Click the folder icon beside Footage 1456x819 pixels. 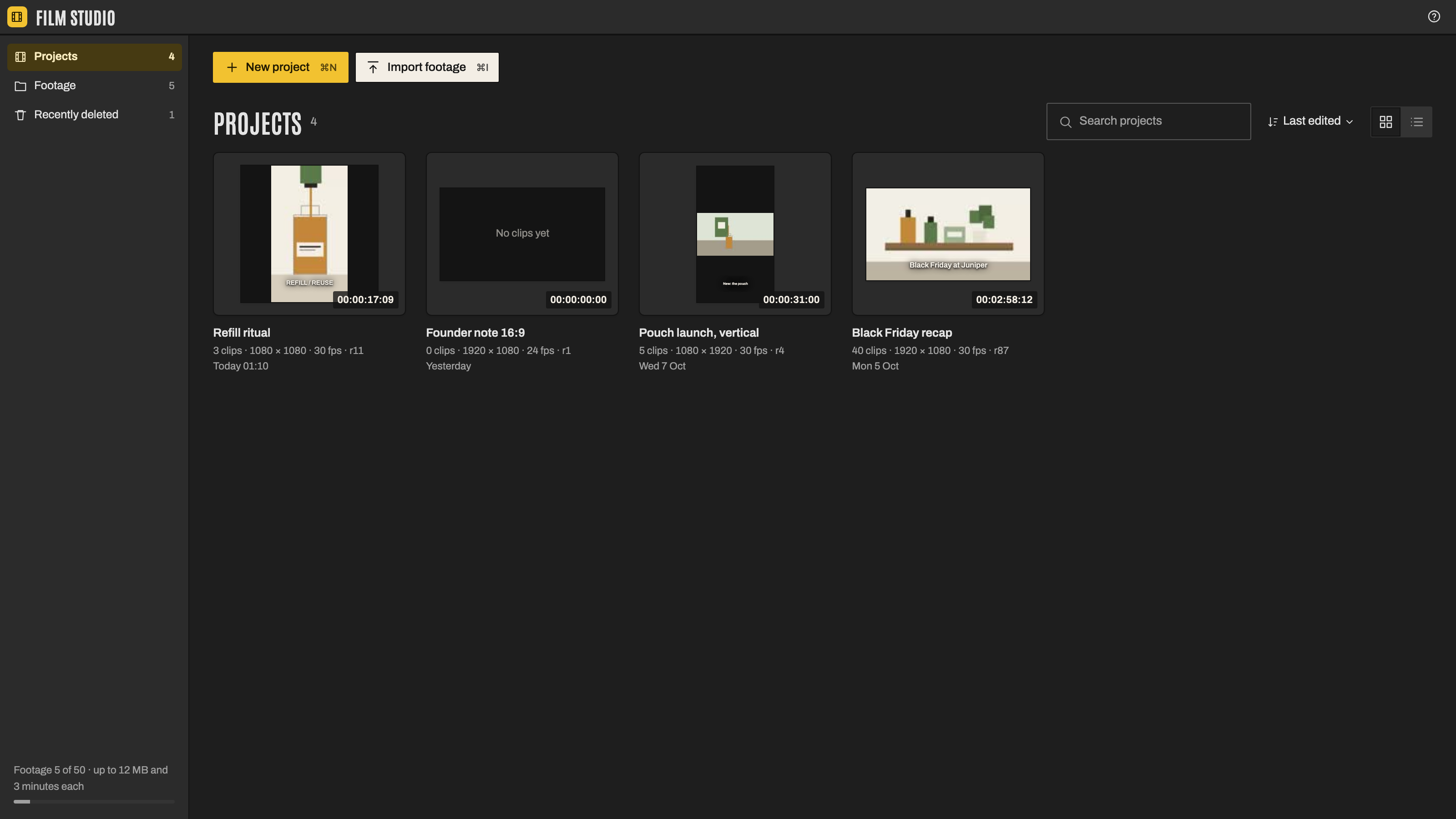[x=20, y=86]
